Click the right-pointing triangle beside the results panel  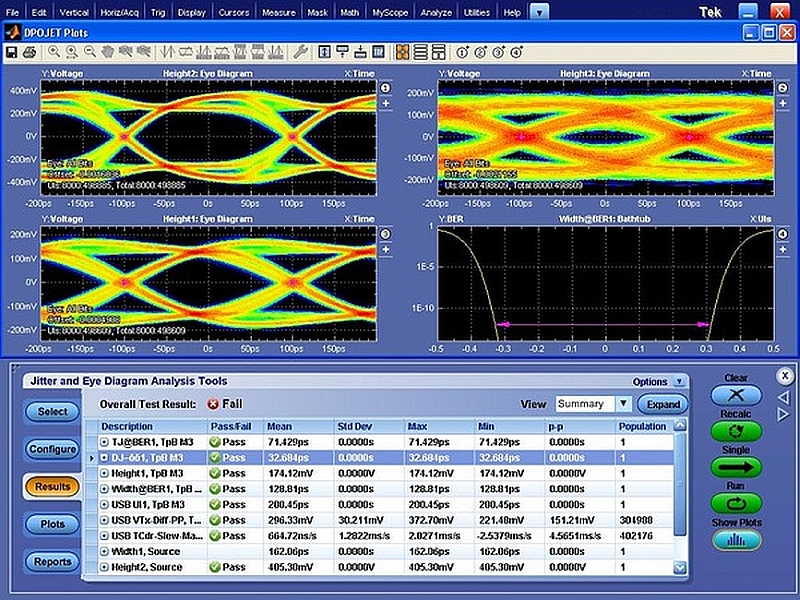click(x=784, y=414)
